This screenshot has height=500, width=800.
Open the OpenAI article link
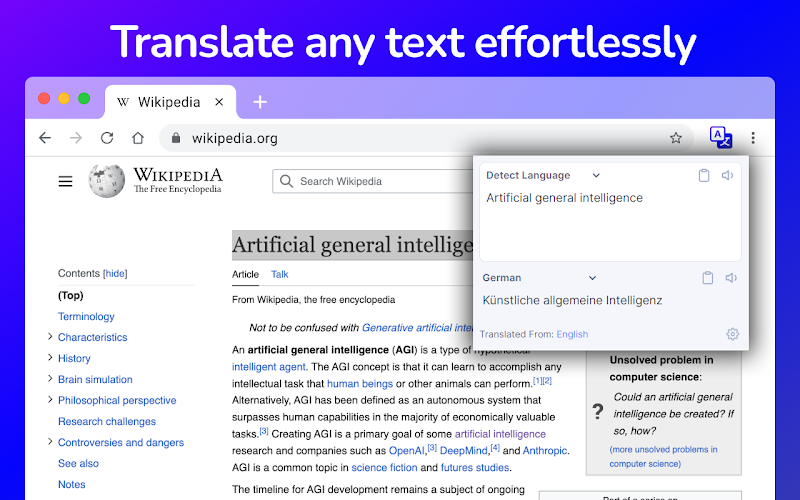click(x=407, y=451)
